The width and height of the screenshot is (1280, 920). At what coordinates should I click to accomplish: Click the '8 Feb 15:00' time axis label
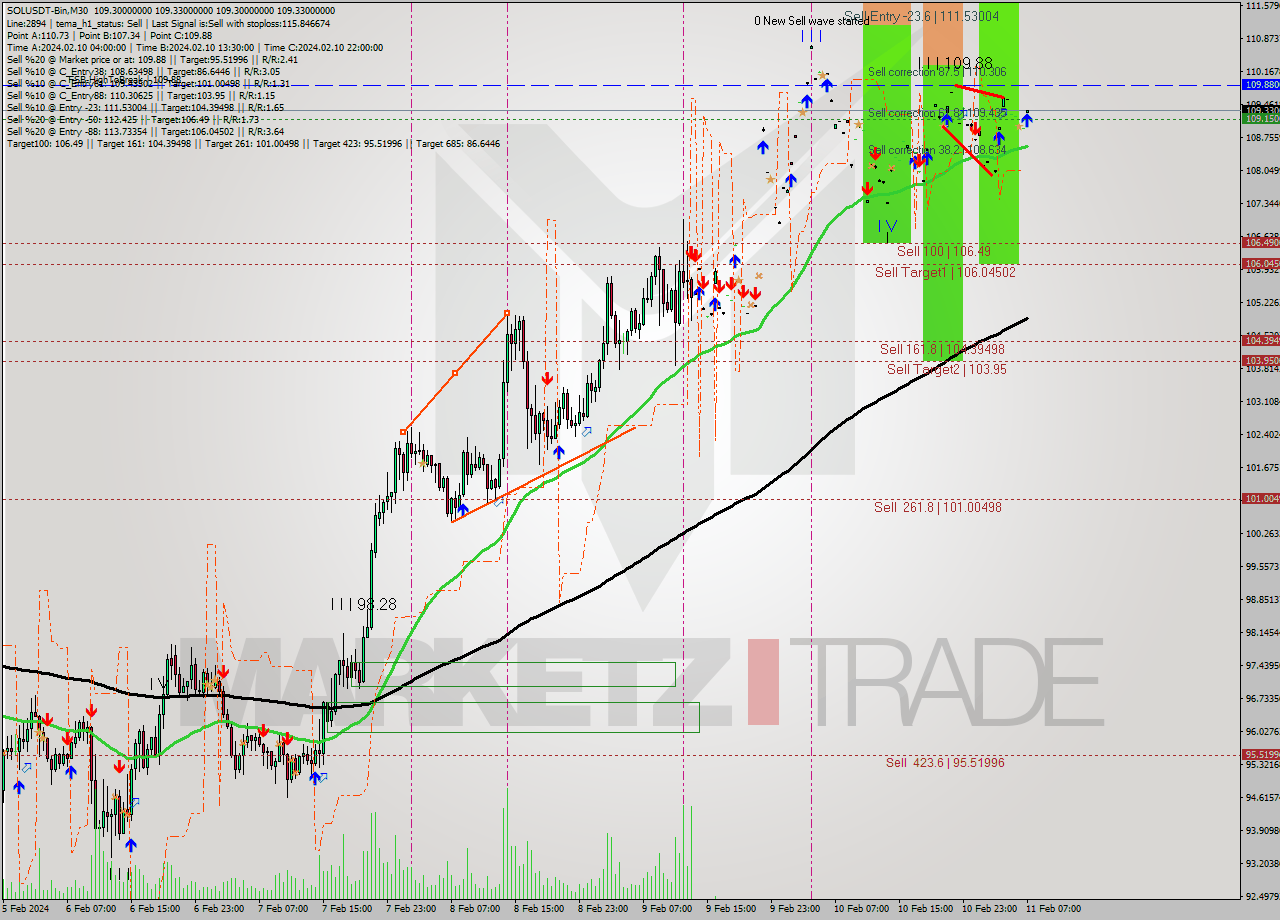(x=541, y=909)
